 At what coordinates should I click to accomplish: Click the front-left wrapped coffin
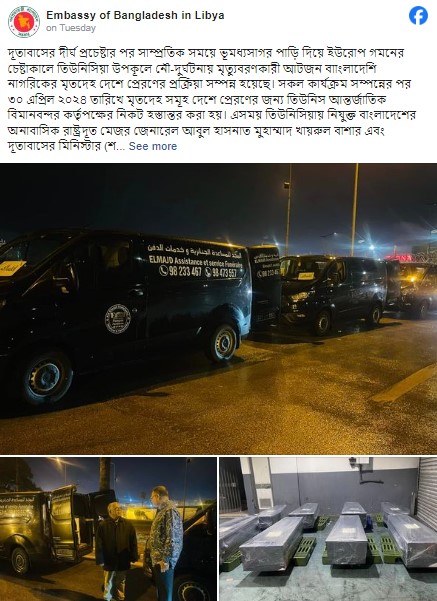pyautogui.click(x=271, y=544)
